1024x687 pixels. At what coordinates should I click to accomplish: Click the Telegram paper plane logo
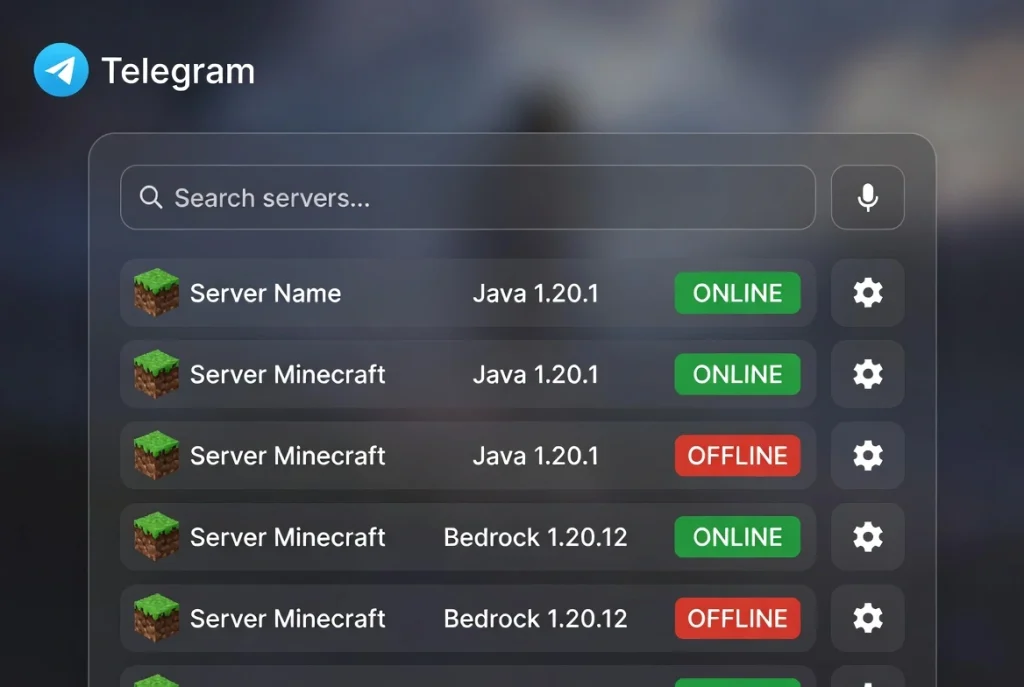pos(61,70)
